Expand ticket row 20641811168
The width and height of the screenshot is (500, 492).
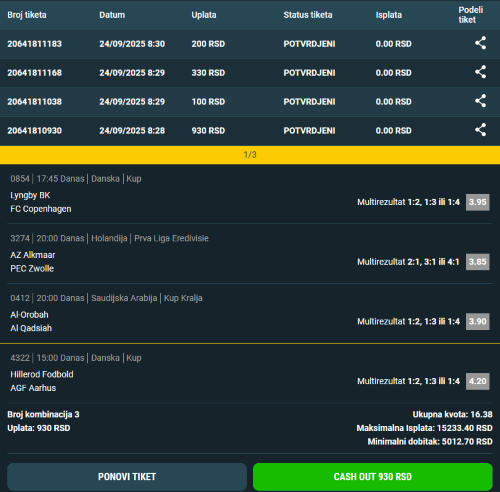click(x=250, y=73)
